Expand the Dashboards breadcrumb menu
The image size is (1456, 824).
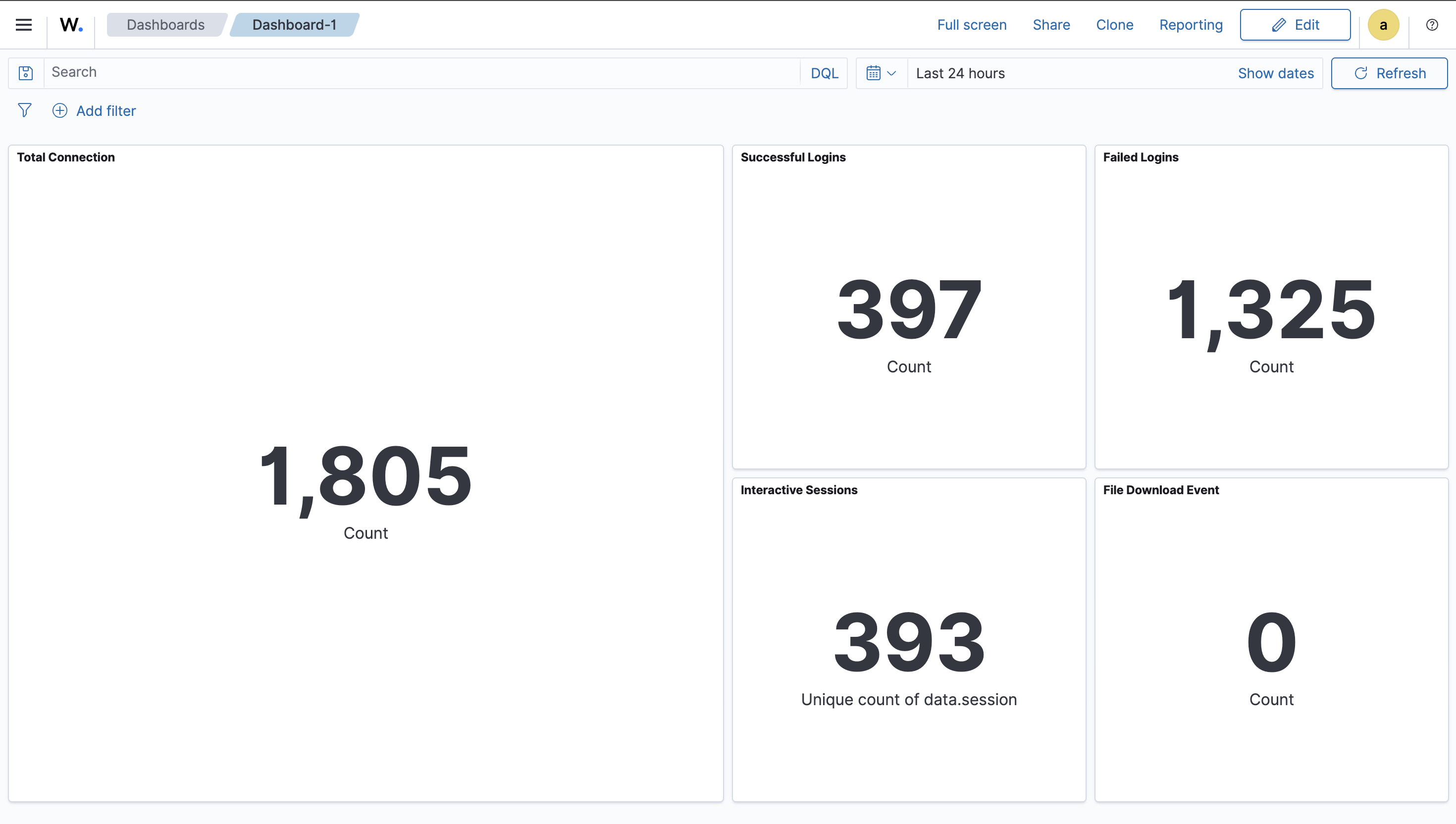[x=165, y=25]
